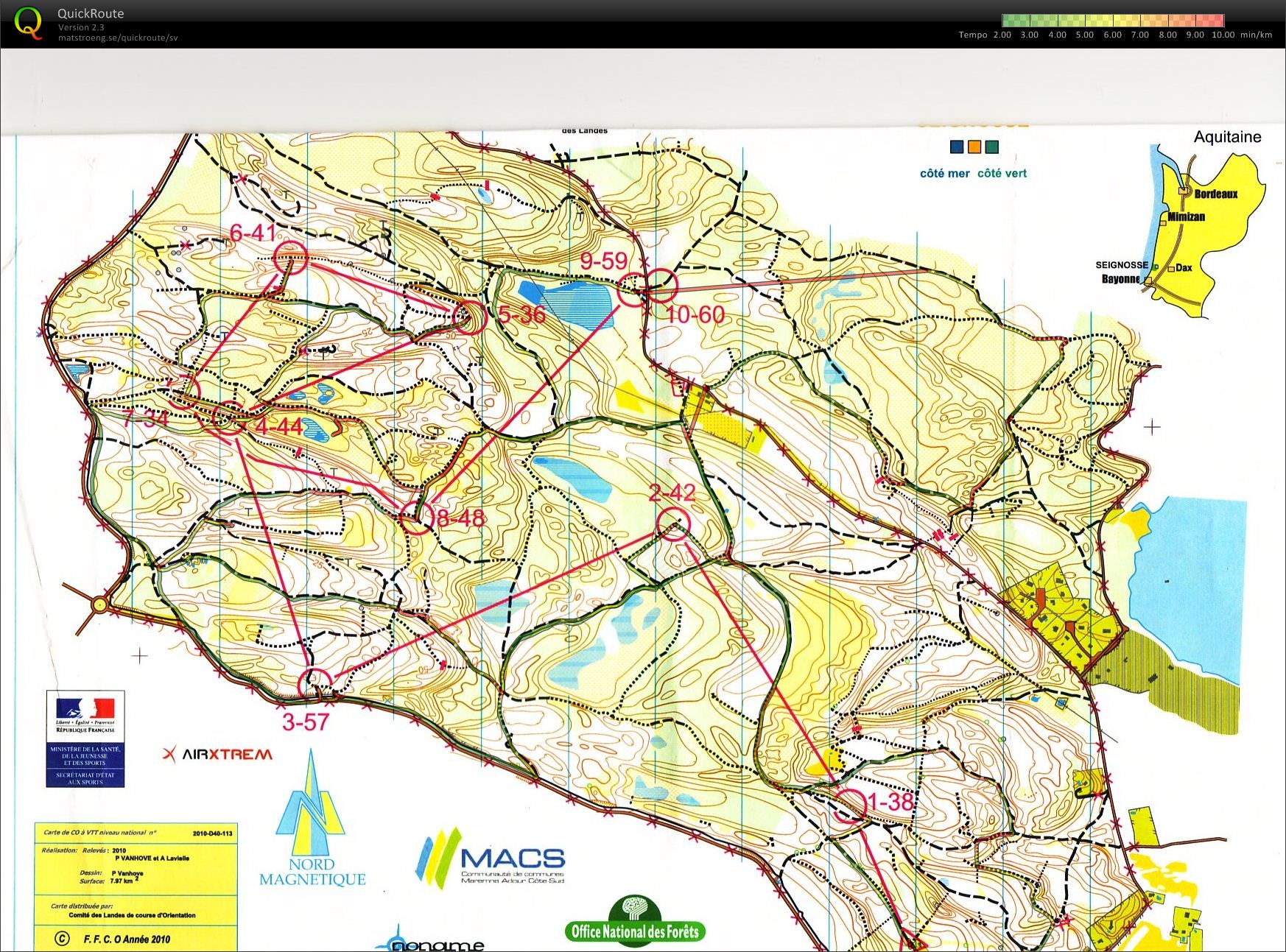Click the SEIGNOSSE label on the inset
This screenshot has width=1286, height=952.
point(1122,265)
